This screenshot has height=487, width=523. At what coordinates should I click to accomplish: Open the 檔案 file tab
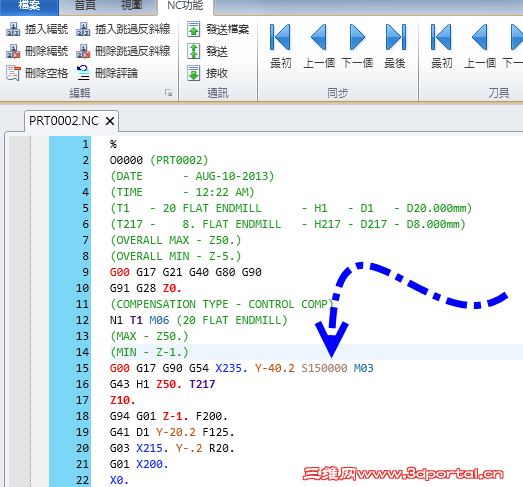coord(29,6)
